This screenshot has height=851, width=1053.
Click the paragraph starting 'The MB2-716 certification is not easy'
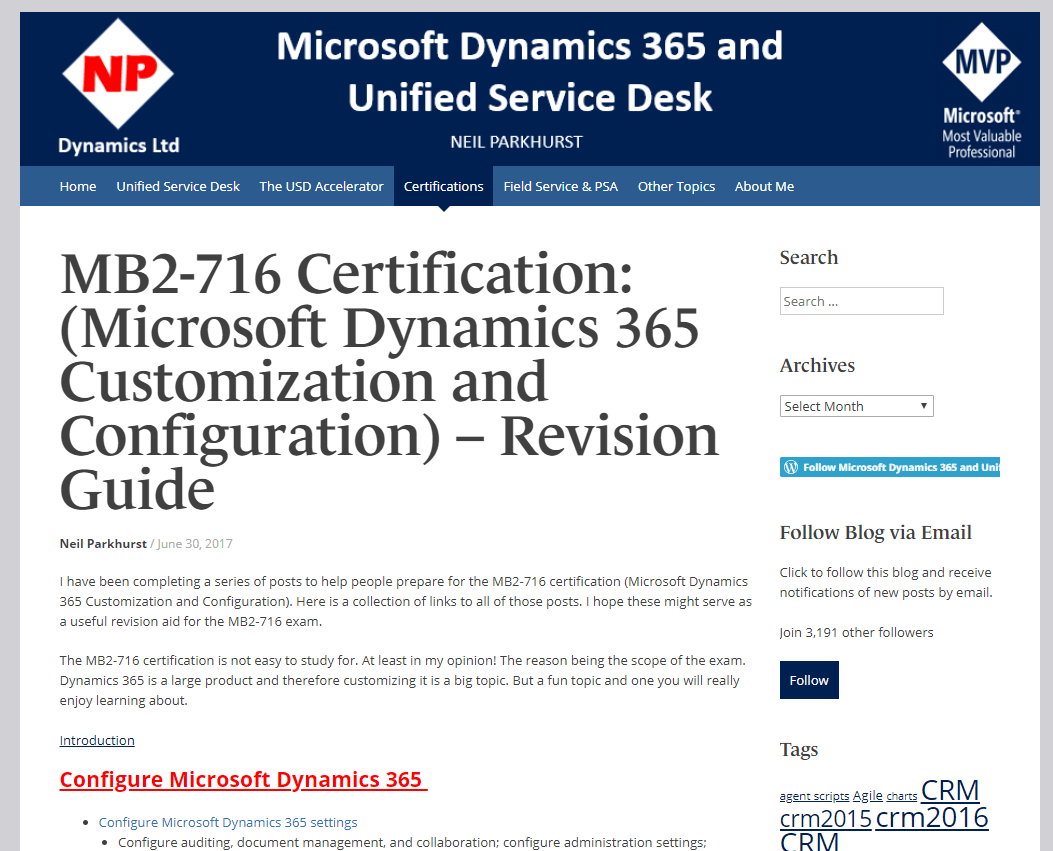[402, 680]
